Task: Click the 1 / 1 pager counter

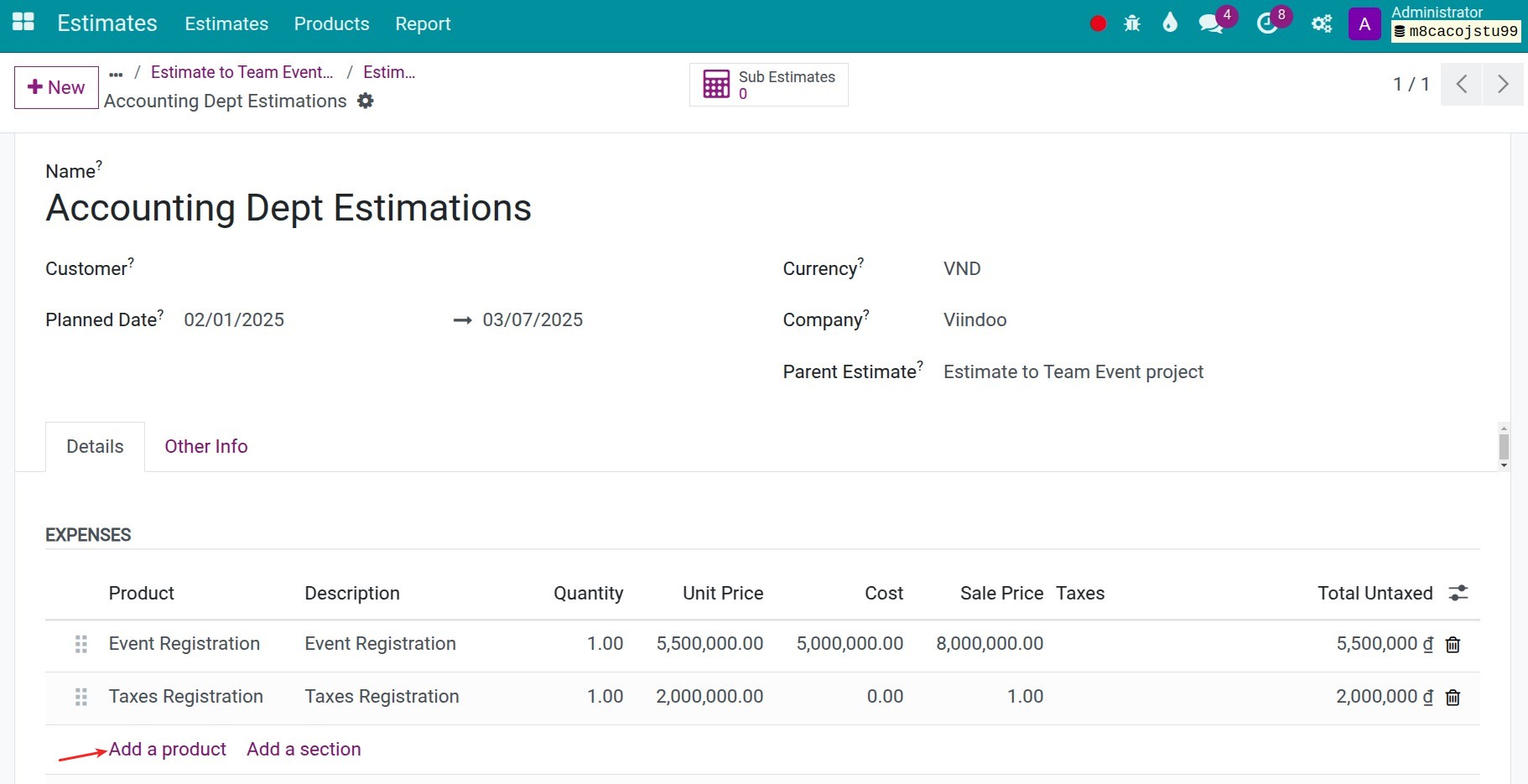Action: [1411, 84]
